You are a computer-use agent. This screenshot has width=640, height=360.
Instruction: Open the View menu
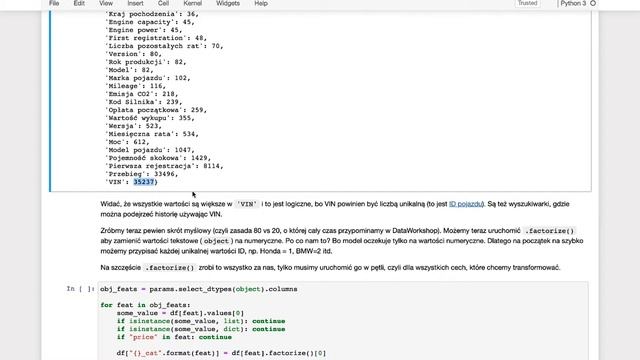(106, 3)
